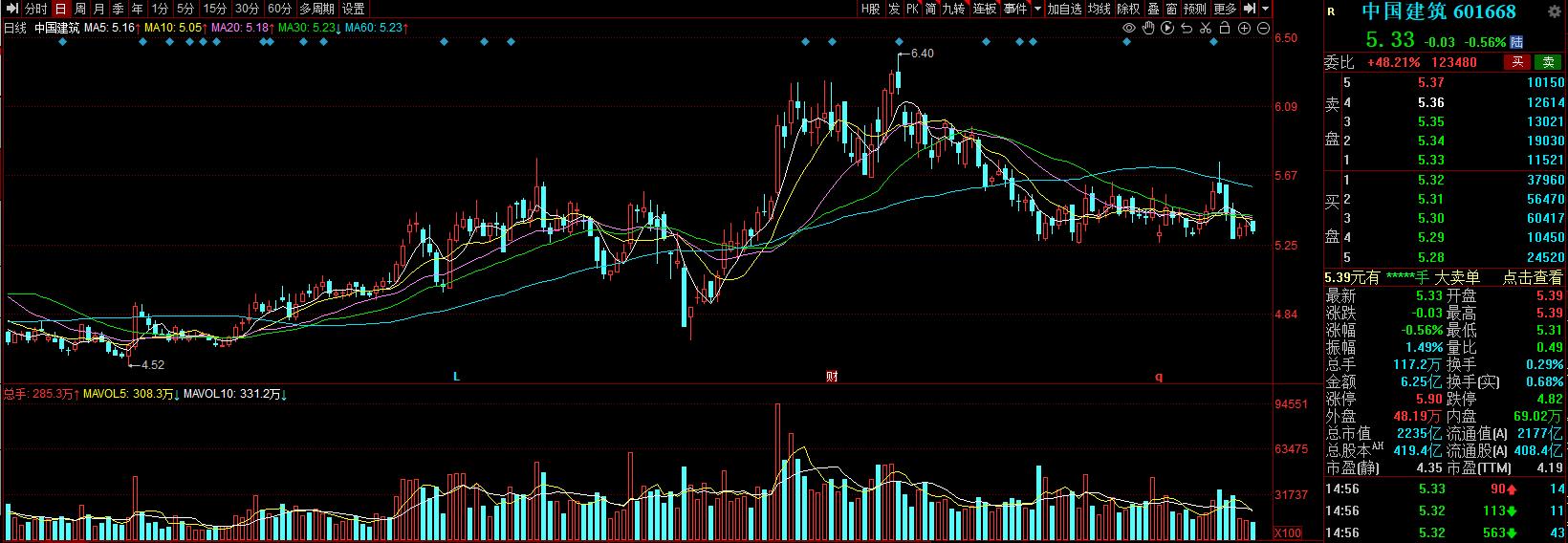This screenshot has height=543, width=1568.
Task: Click the green 卖 sell button
Action: 1548,62
